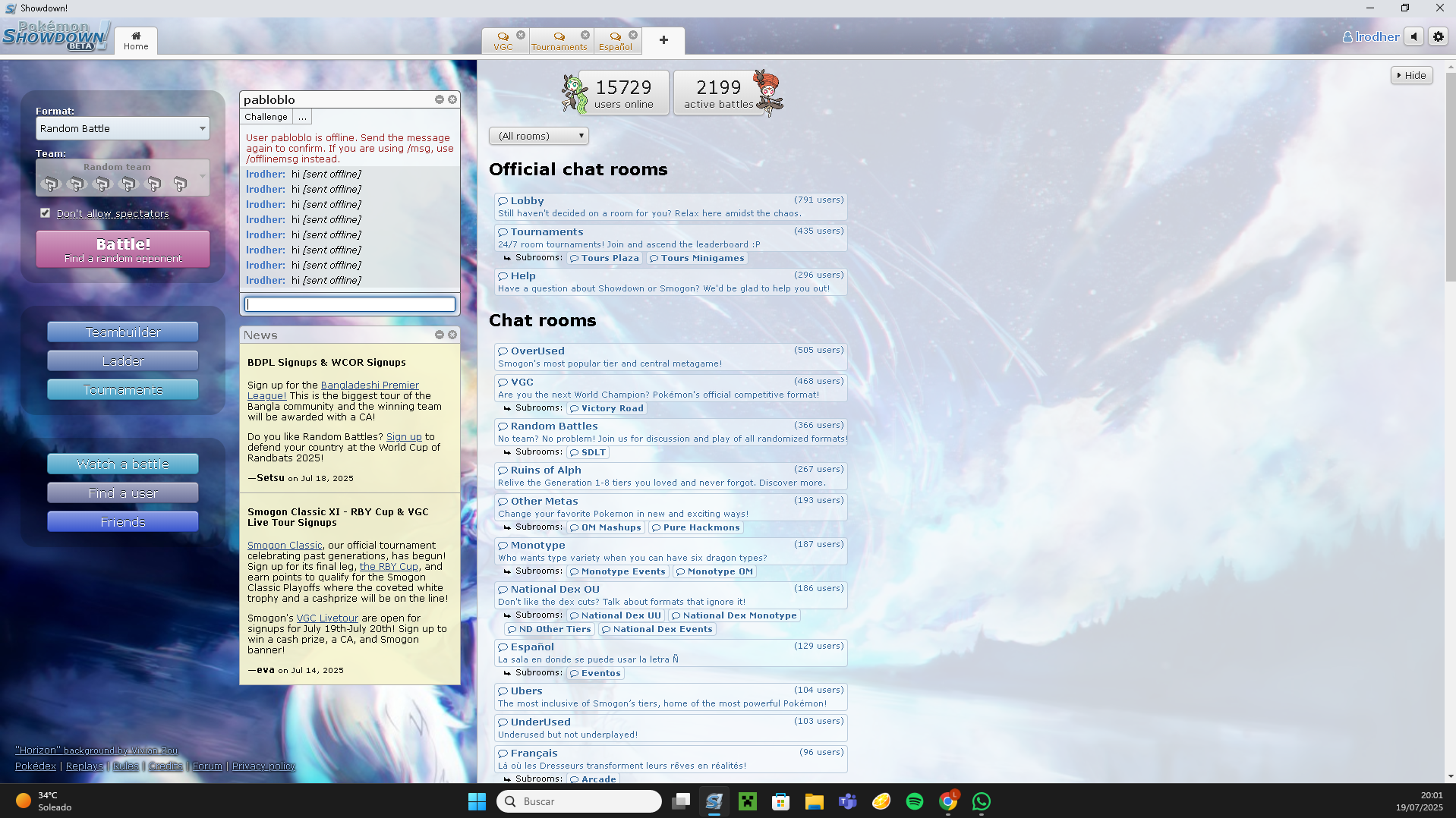Close the Tournaments room tab
The height and width of the screenshot is (818, 1456).
tap(585, 35)
